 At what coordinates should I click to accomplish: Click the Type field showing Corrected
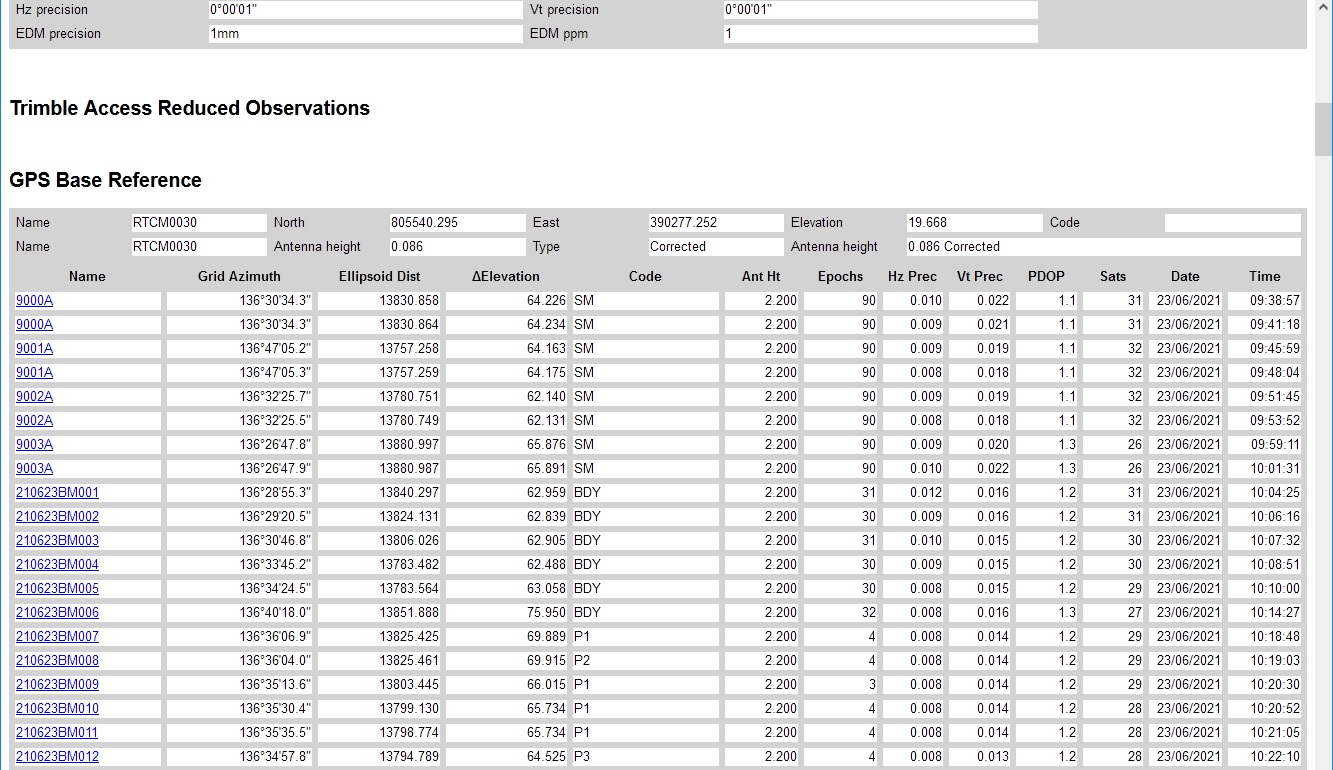point(715,247)
